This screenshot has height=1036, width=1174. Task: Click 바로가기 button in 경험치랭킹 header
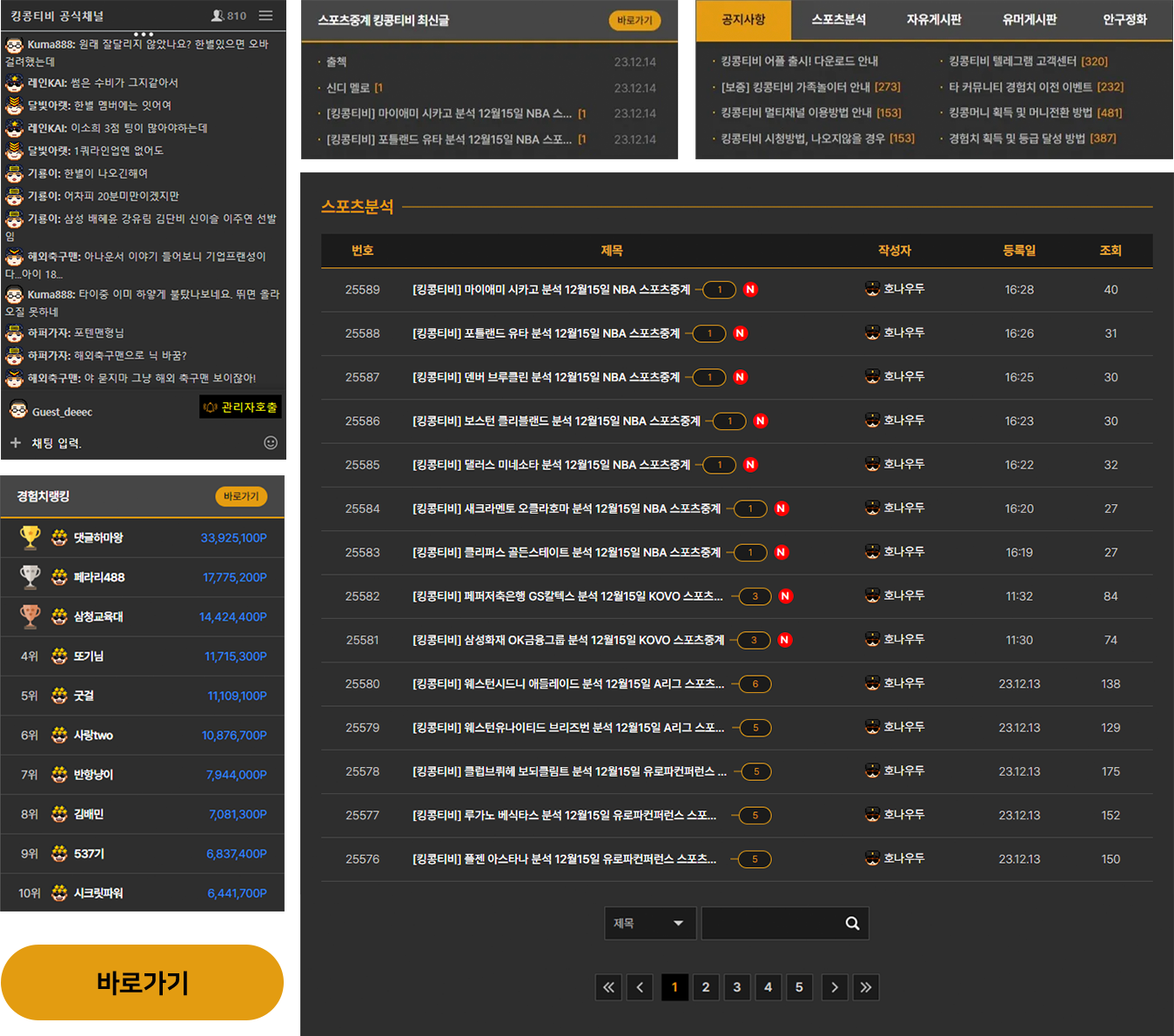(241, 496)
